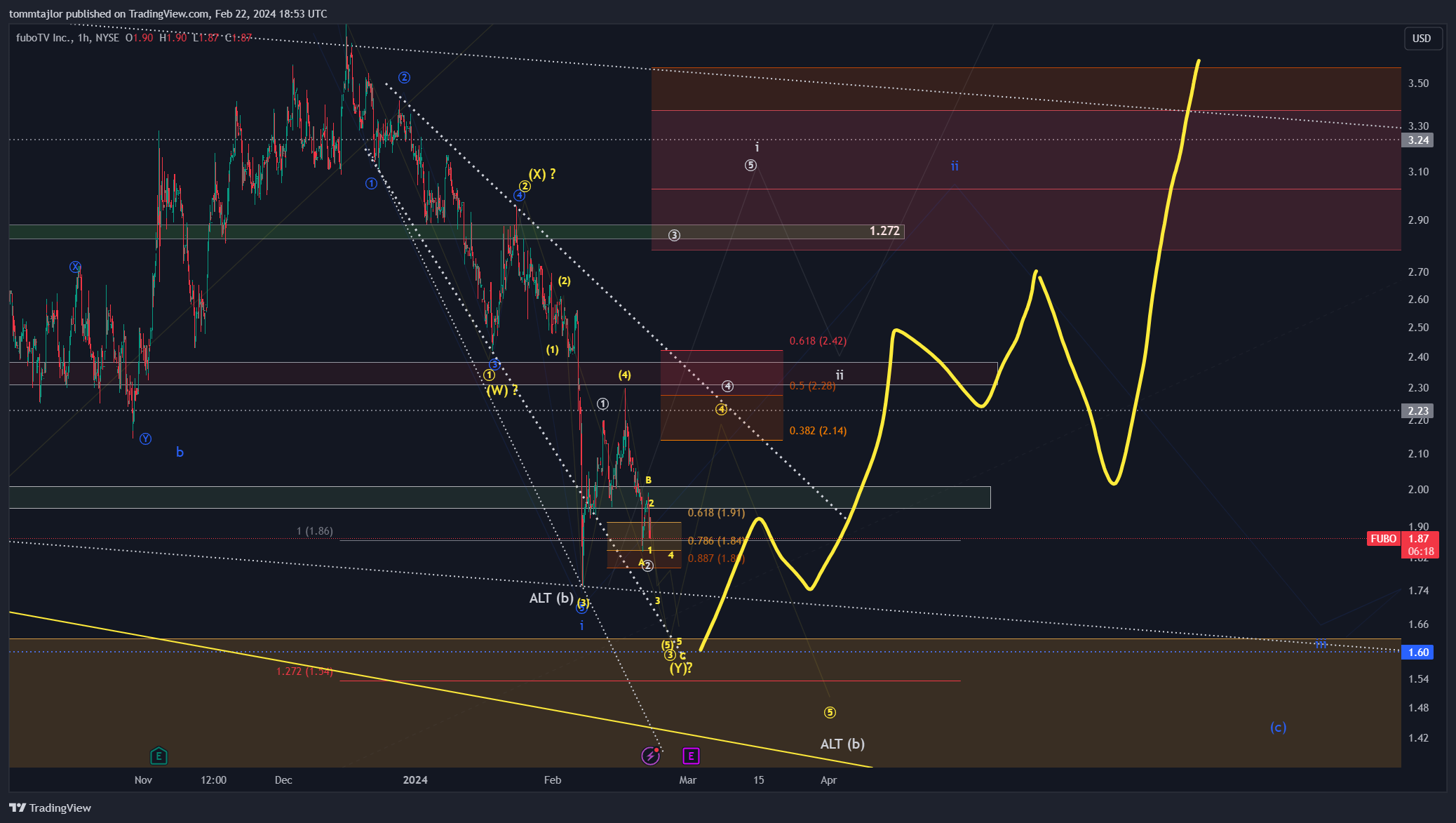Click the red 1.272 (1.54) extension label
Screen dimensions: 1456x823
[x=304, y=671]
